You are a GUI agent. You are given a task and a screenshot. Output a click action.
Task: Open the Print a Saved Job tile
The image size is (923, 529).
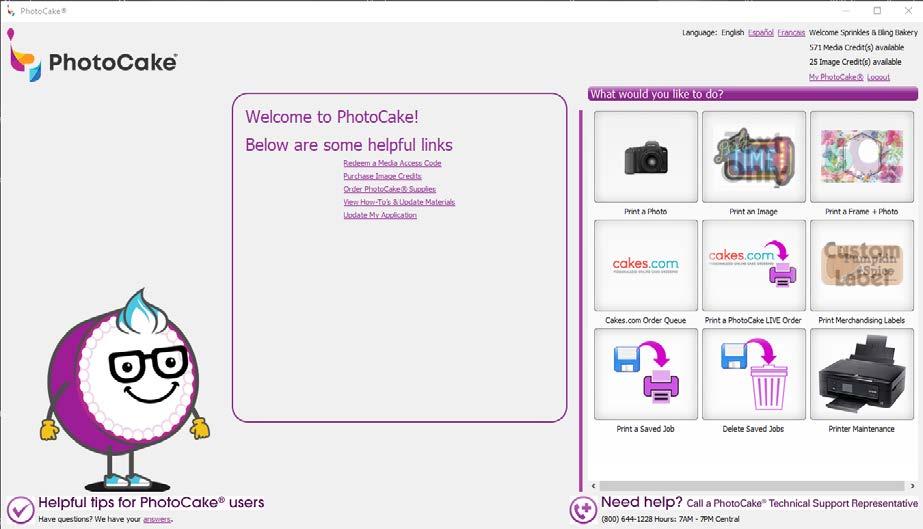coord(646,374)
